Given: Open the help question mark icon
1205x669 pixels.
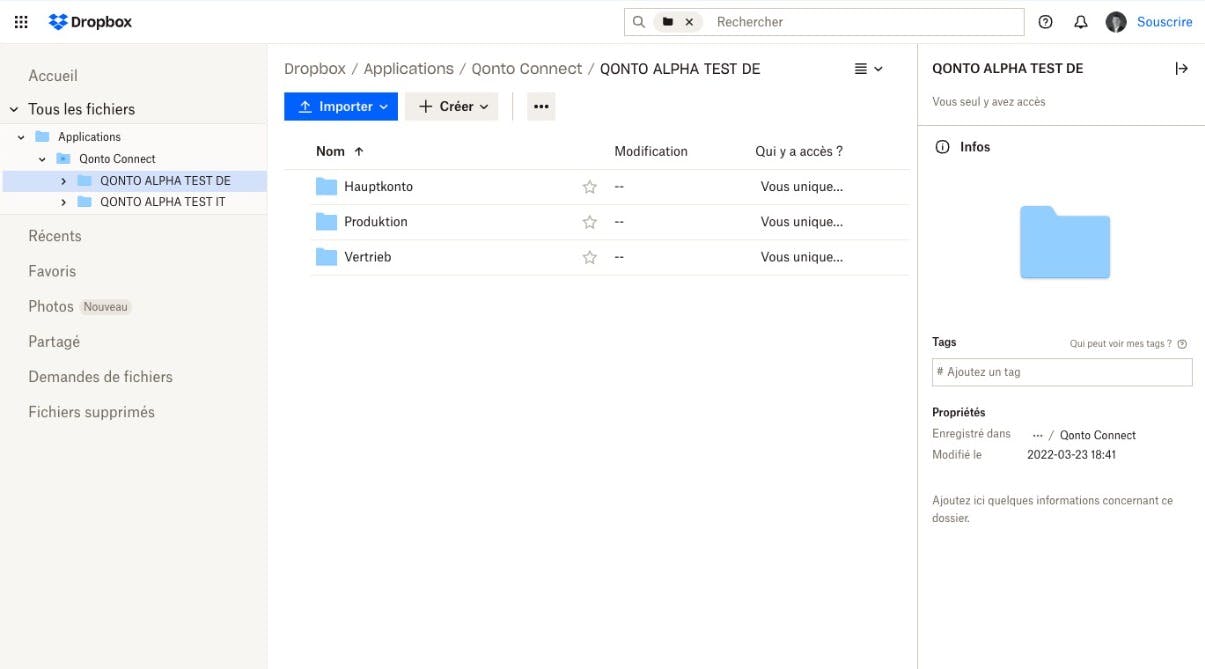Looking at the screenshot, I should pos(1046,21).
